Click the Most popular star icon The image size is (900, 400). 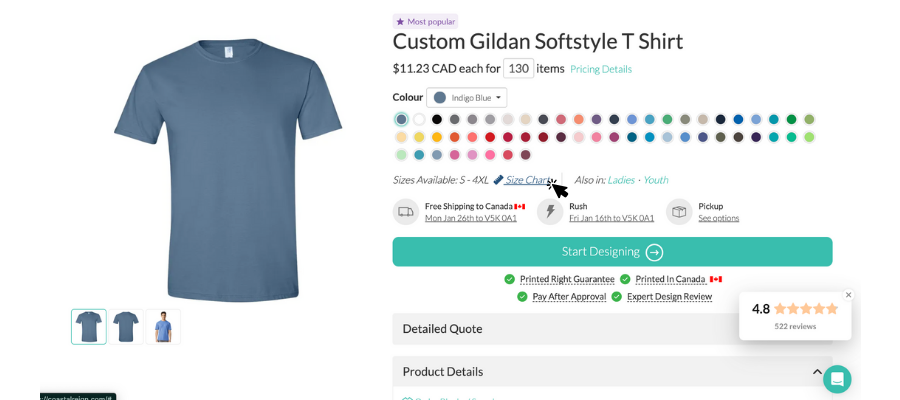click(401, 21)
